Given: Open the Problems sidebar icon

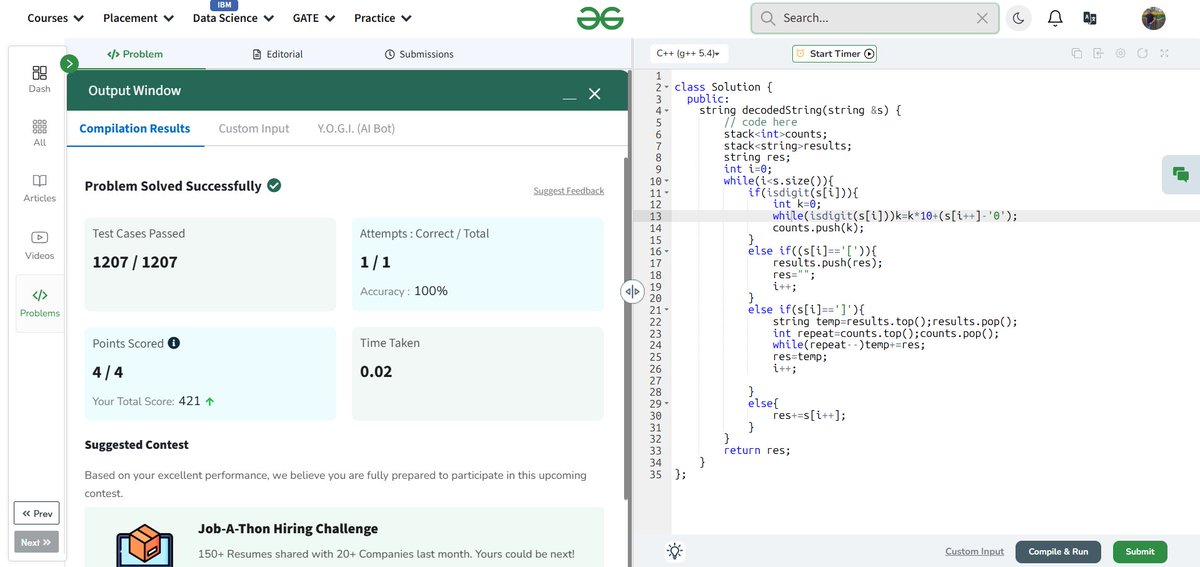Looking at the screenshot, I should click(39, 303).
